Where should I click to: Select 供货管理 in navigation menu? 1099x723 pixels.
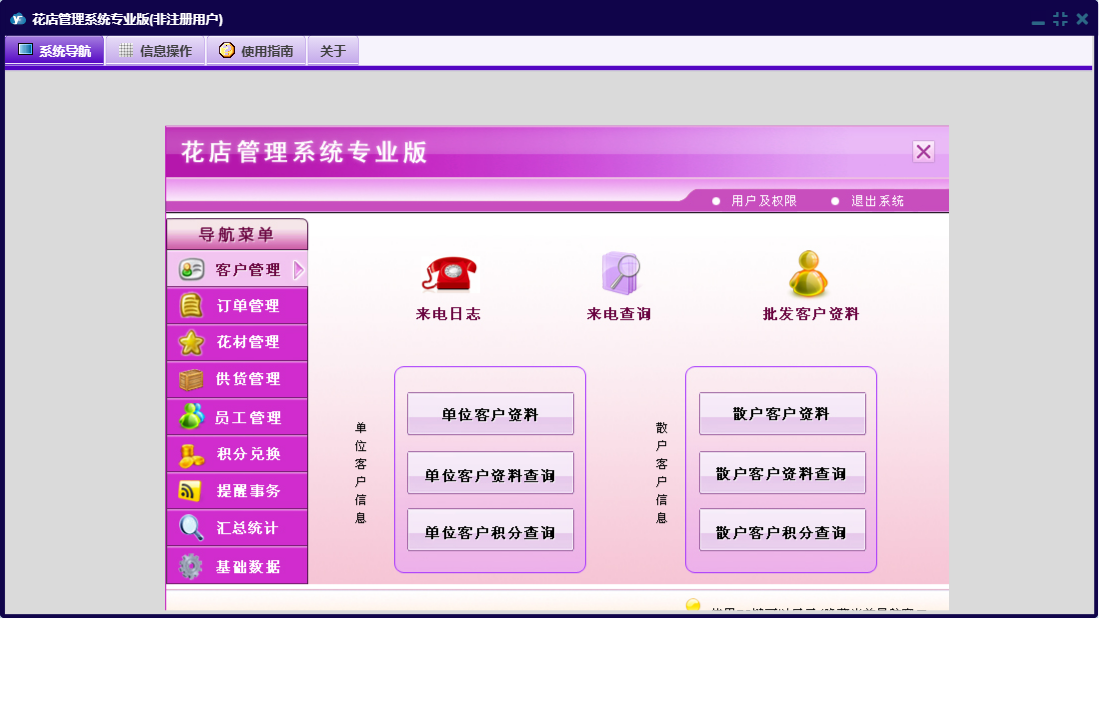237,380
